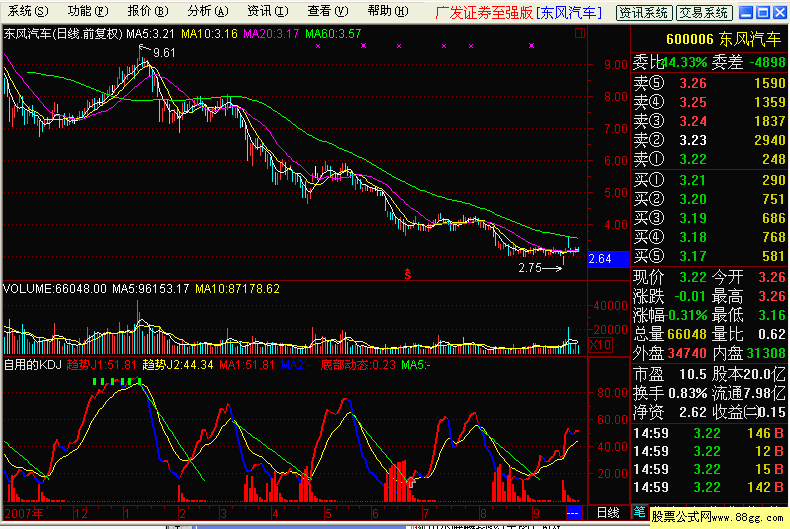Open the 系统(S) menu
The height and width of the screenshot is (529, 790).
point(28,11)
